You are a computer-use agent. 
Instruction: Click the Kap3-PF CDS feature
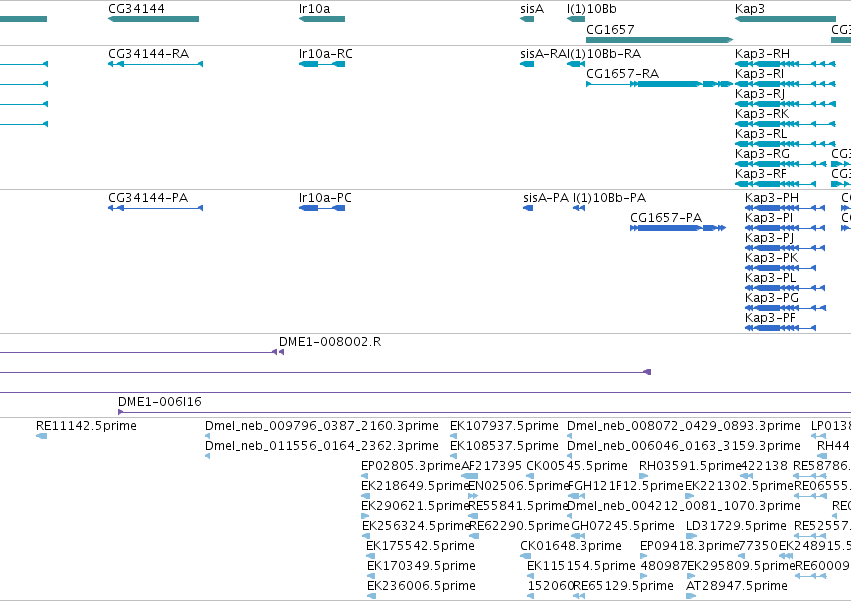click(x=780, y=328)
